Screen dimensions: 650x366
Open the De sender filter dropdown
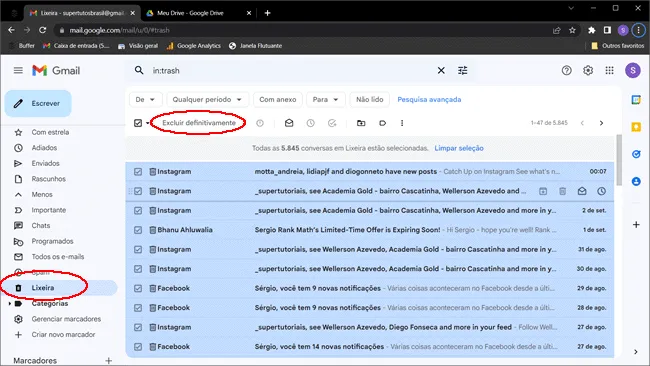click(x=145, y=99)
